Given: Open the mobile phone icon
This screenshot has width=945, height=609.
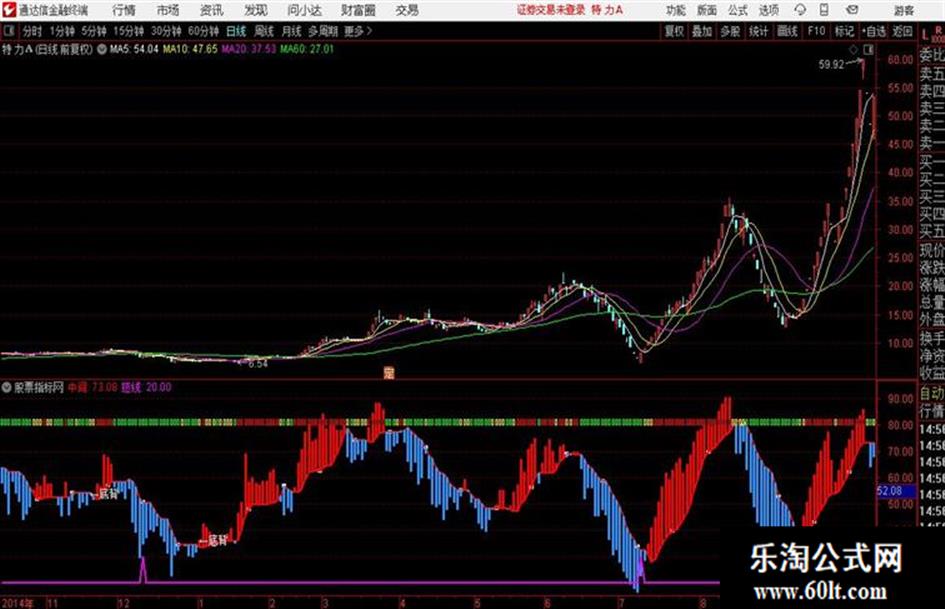Looking at the screenshot, I should [x=824, y=10].
